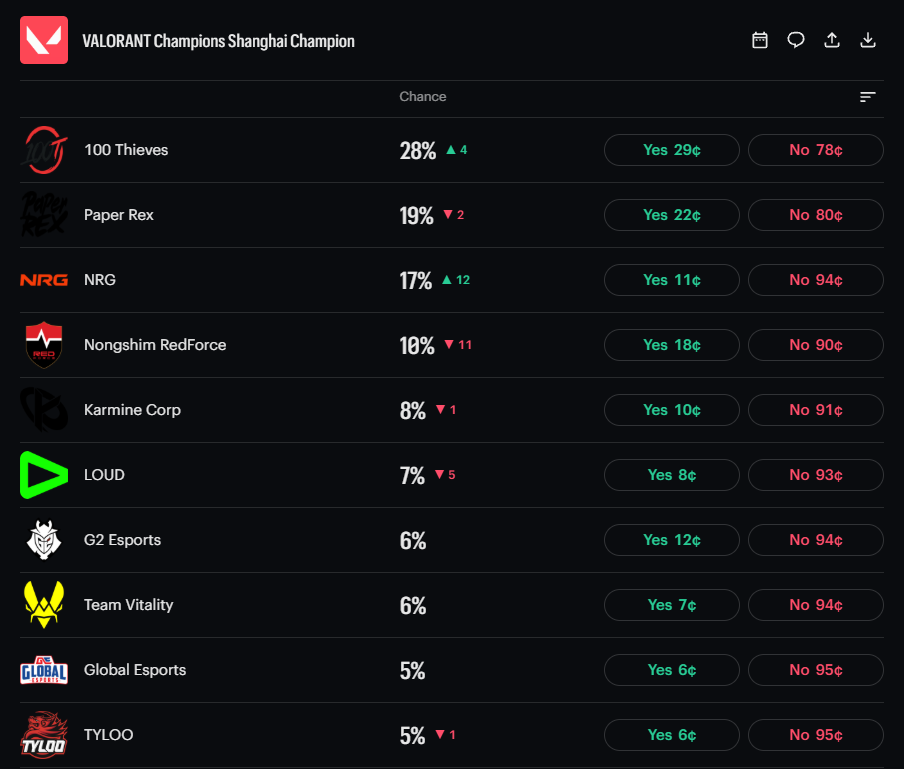Buy Yes 8¢ for LOUD
The height and width of the screenshot is (769, 904).
(672, 475)
